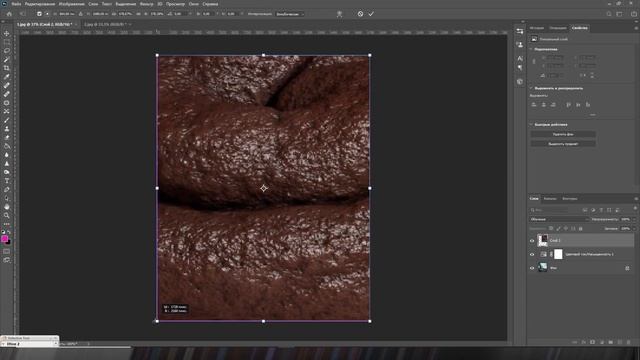Create a new layer icon
The image size is (640, 360).
[x=620, y=342]
